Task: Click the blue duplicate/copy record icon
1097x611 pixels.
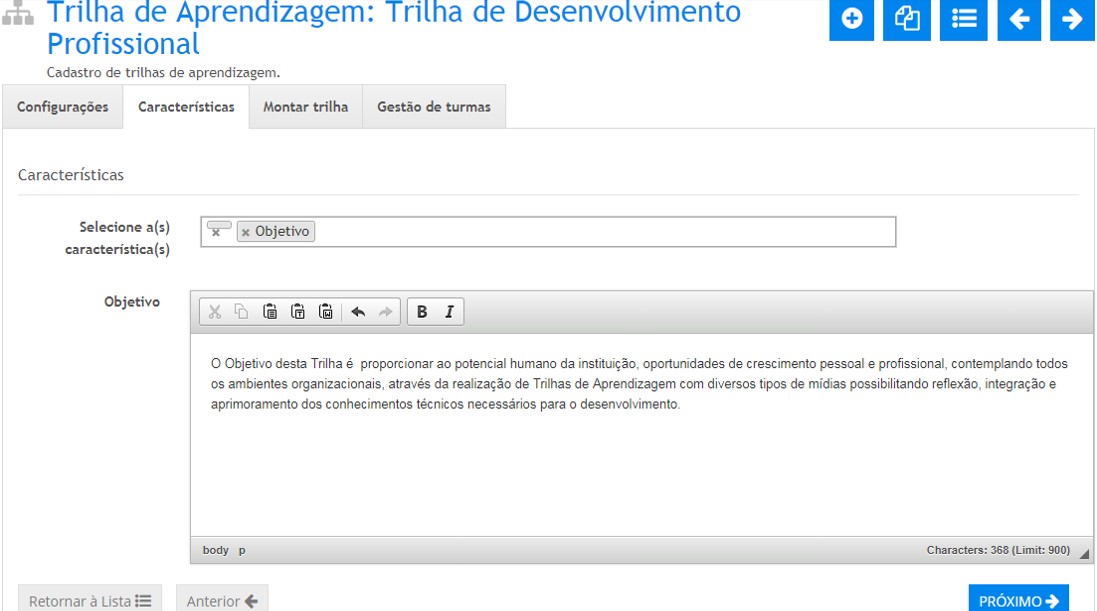Action: (907, 19)
